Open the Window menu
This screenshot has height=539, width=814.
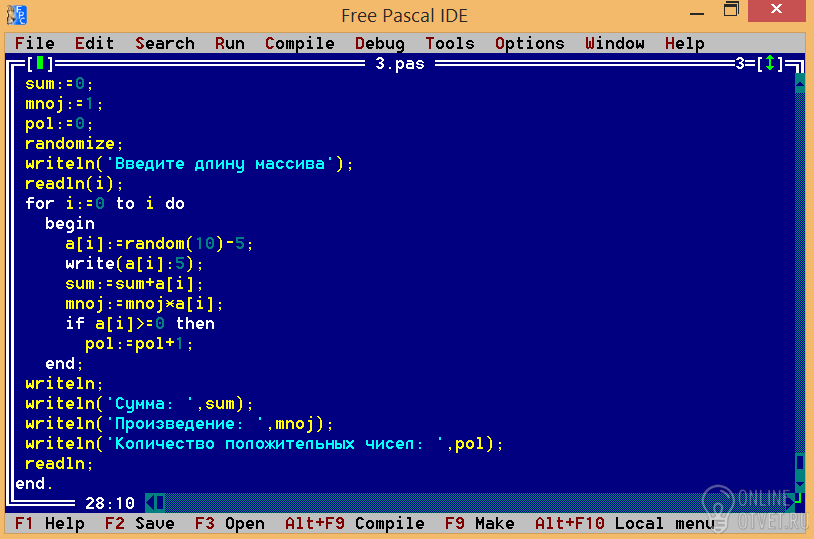pyautogui.click(x=615, y=43)
